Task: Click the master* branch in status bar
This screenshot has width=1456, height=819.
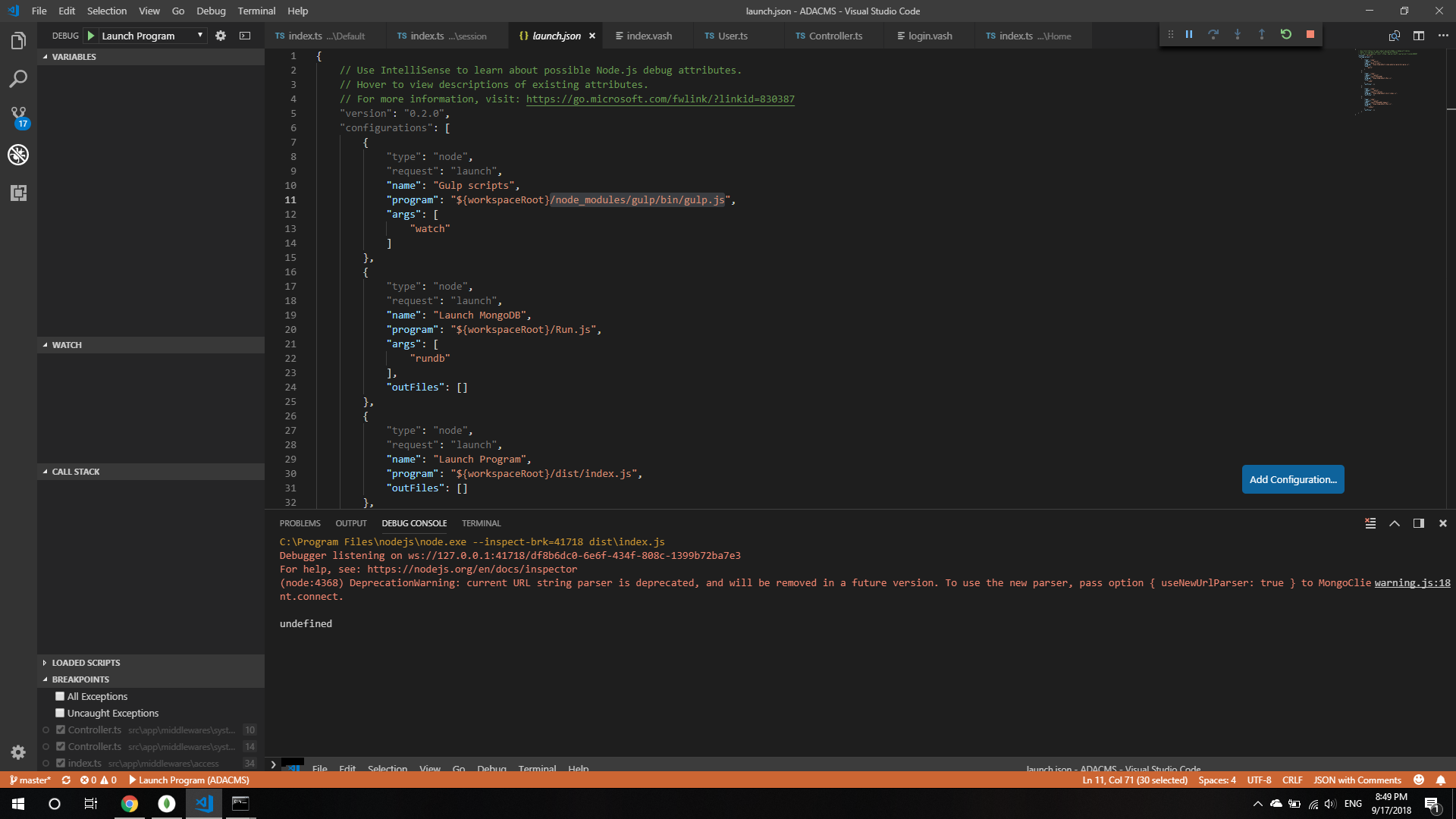Action: coord(30,780)
